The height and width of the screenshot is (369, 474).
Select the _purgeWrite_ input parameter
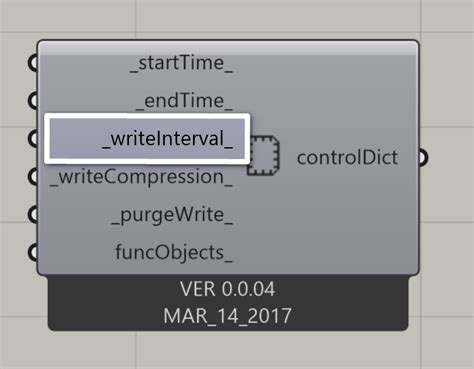[172, 215]
